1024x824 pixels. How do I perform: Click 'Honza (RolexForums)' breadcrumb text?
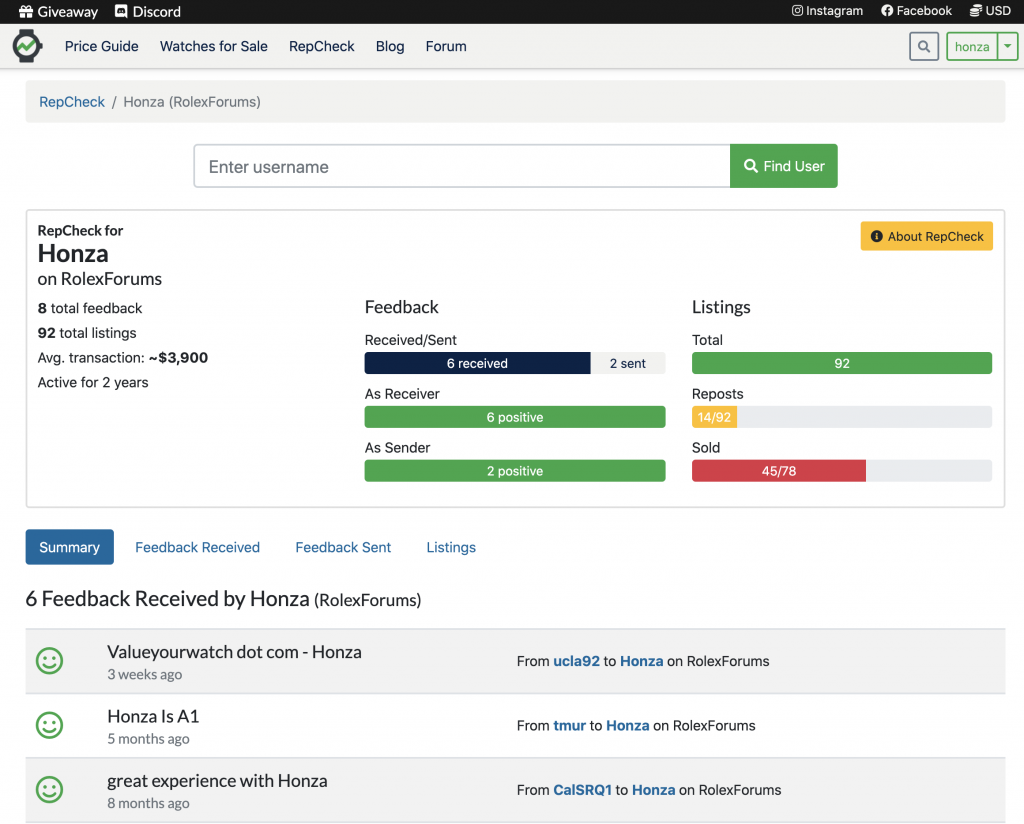click(192, 102)
